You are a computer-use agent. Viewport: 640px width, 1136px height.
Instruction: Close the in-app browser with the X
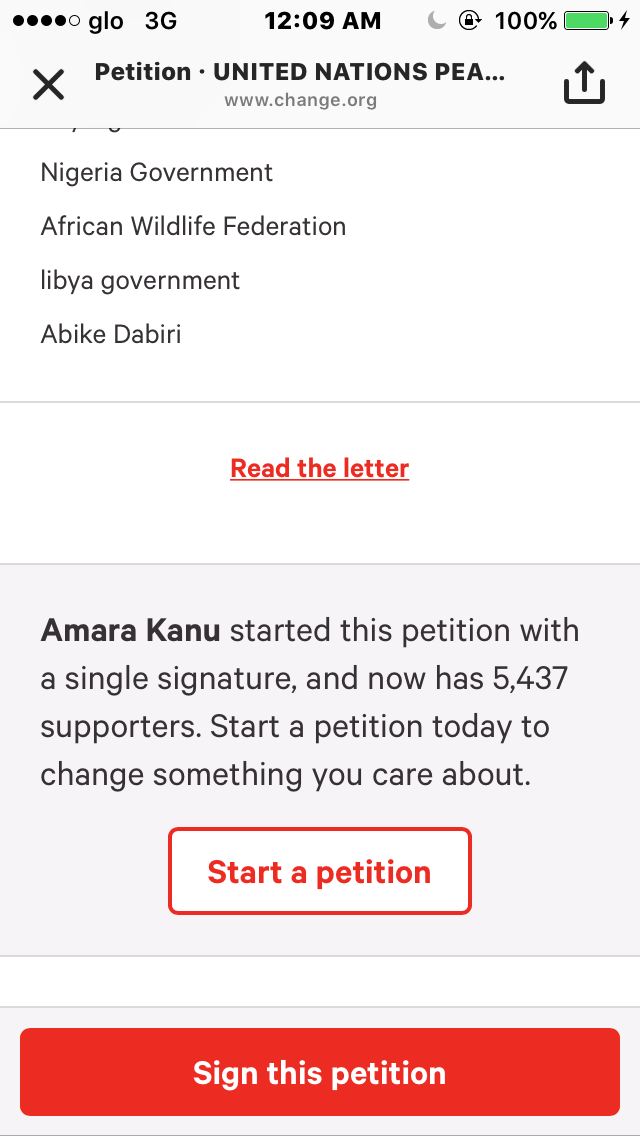(x=48, y=85)
